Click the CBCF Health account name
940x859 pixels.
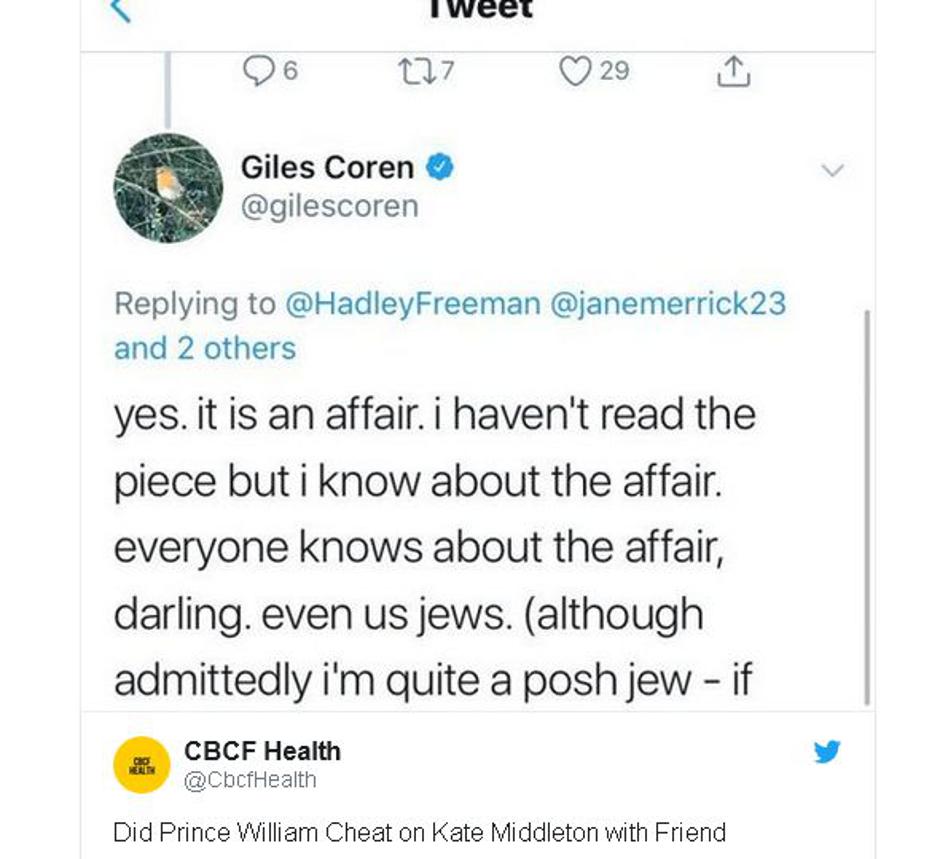coord(262,751)
